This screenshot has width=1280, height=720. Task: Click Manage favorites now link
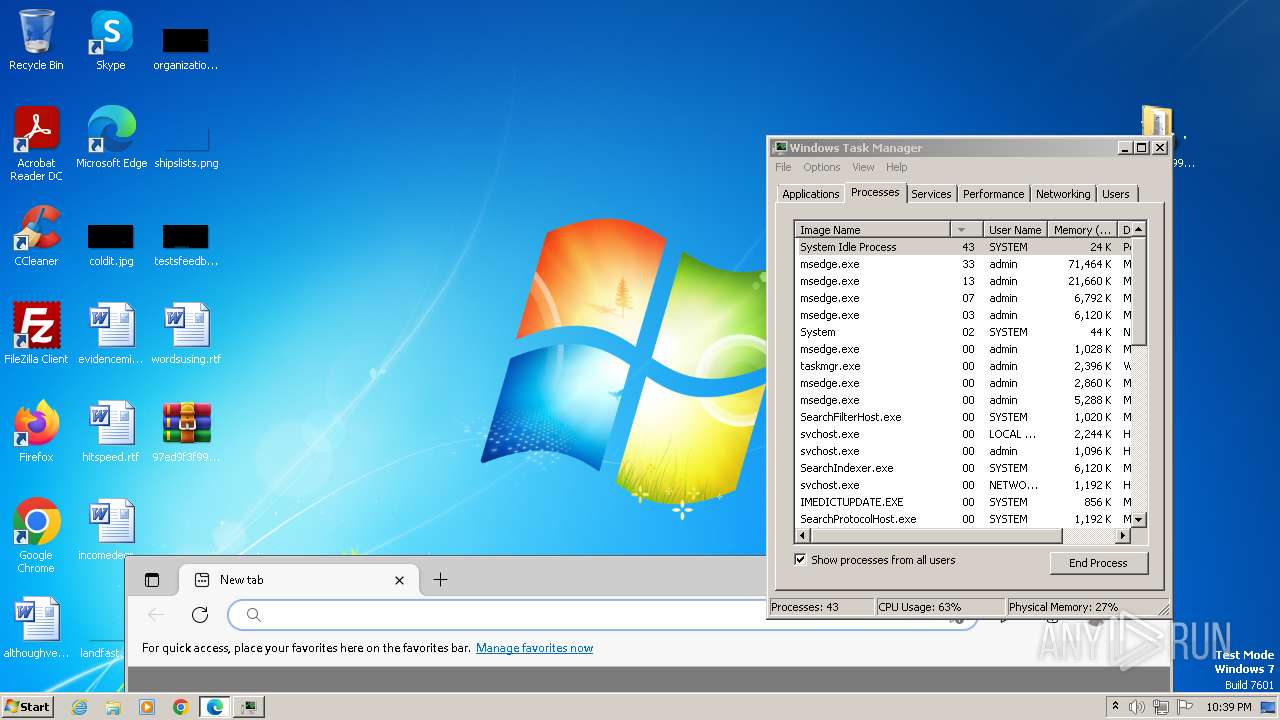click(534, 648)
